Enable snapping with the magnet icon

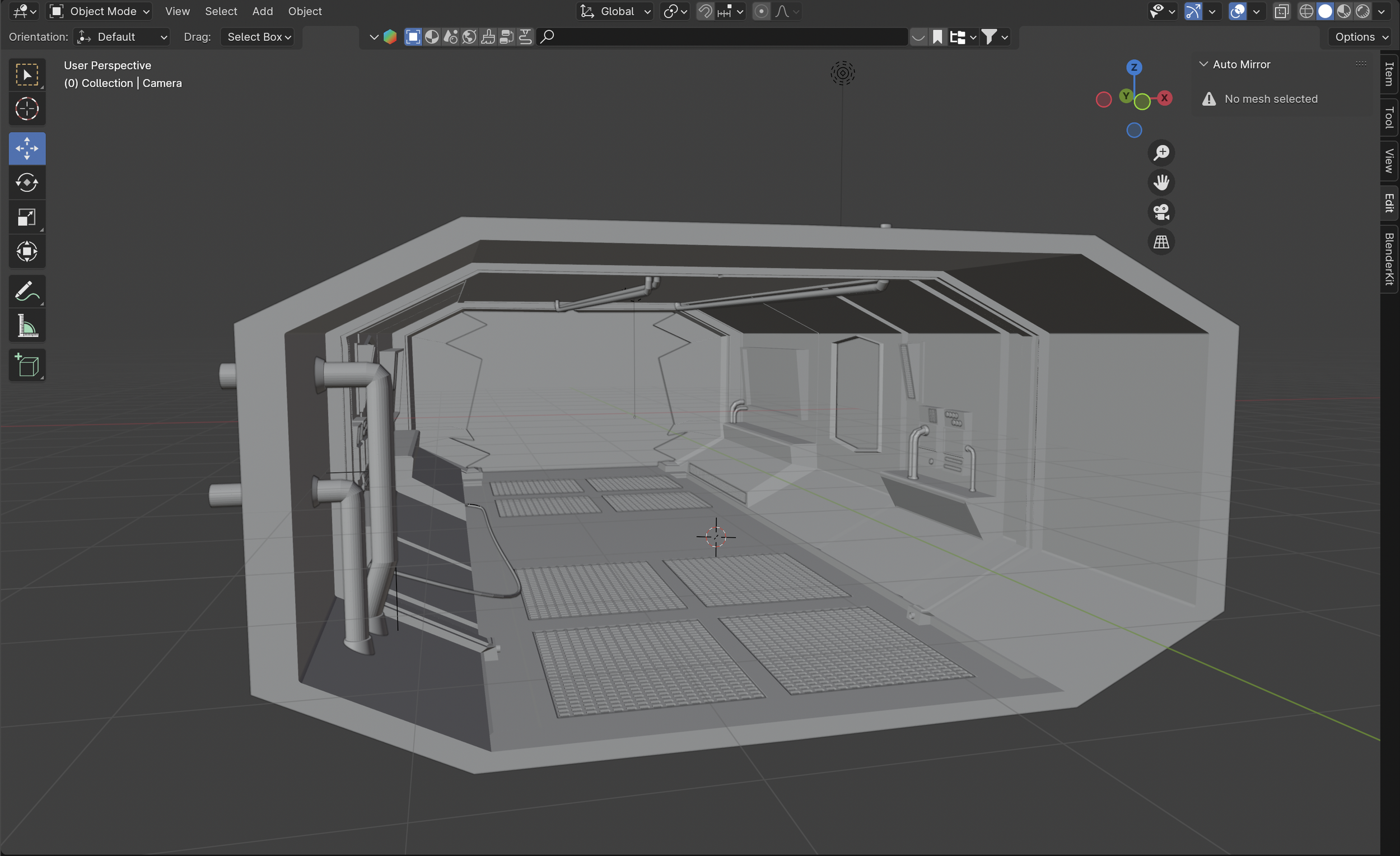704,11
